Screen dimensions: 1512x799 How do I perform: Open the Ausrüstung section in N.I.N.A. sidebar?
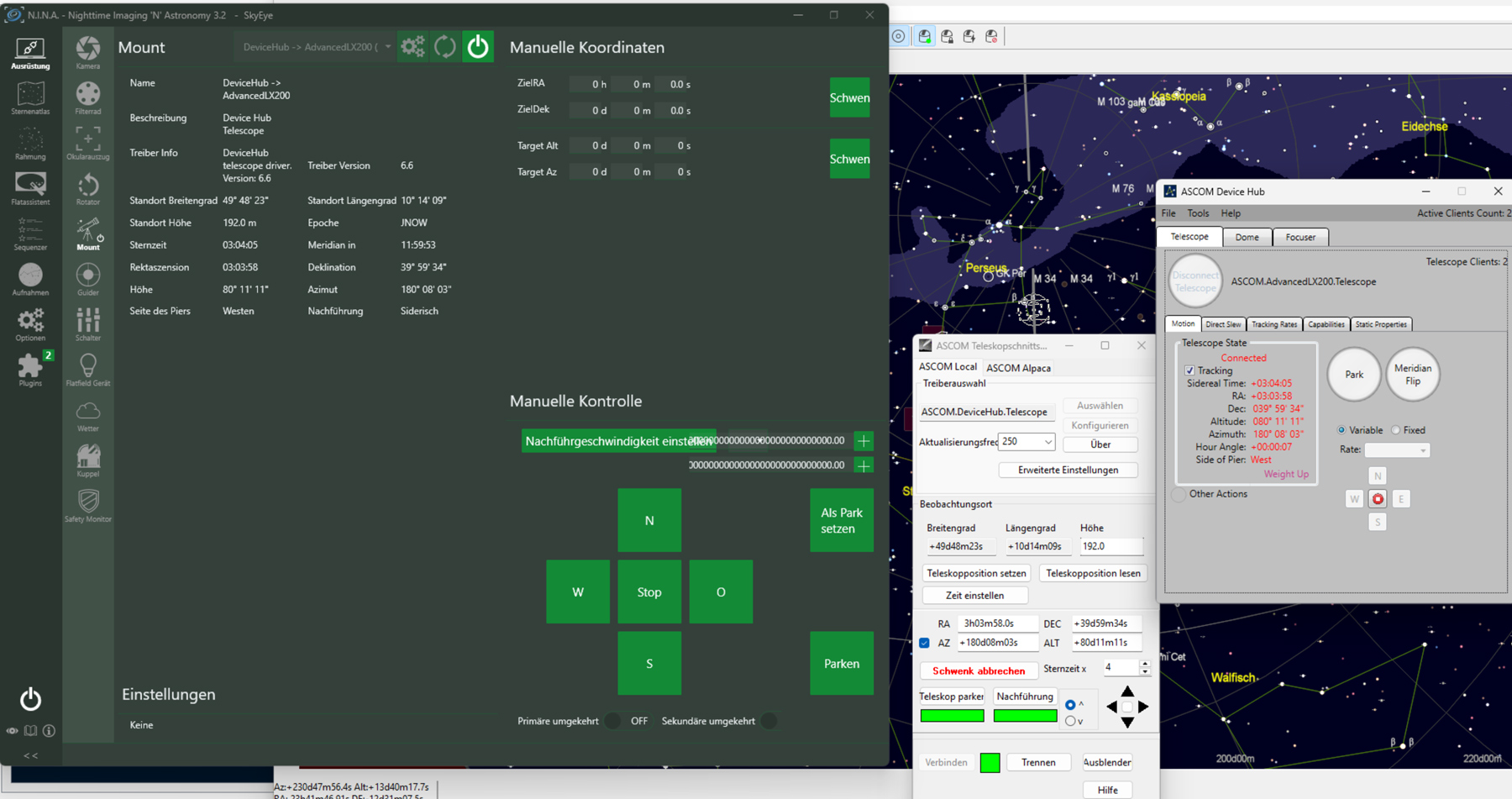[30, 53]
